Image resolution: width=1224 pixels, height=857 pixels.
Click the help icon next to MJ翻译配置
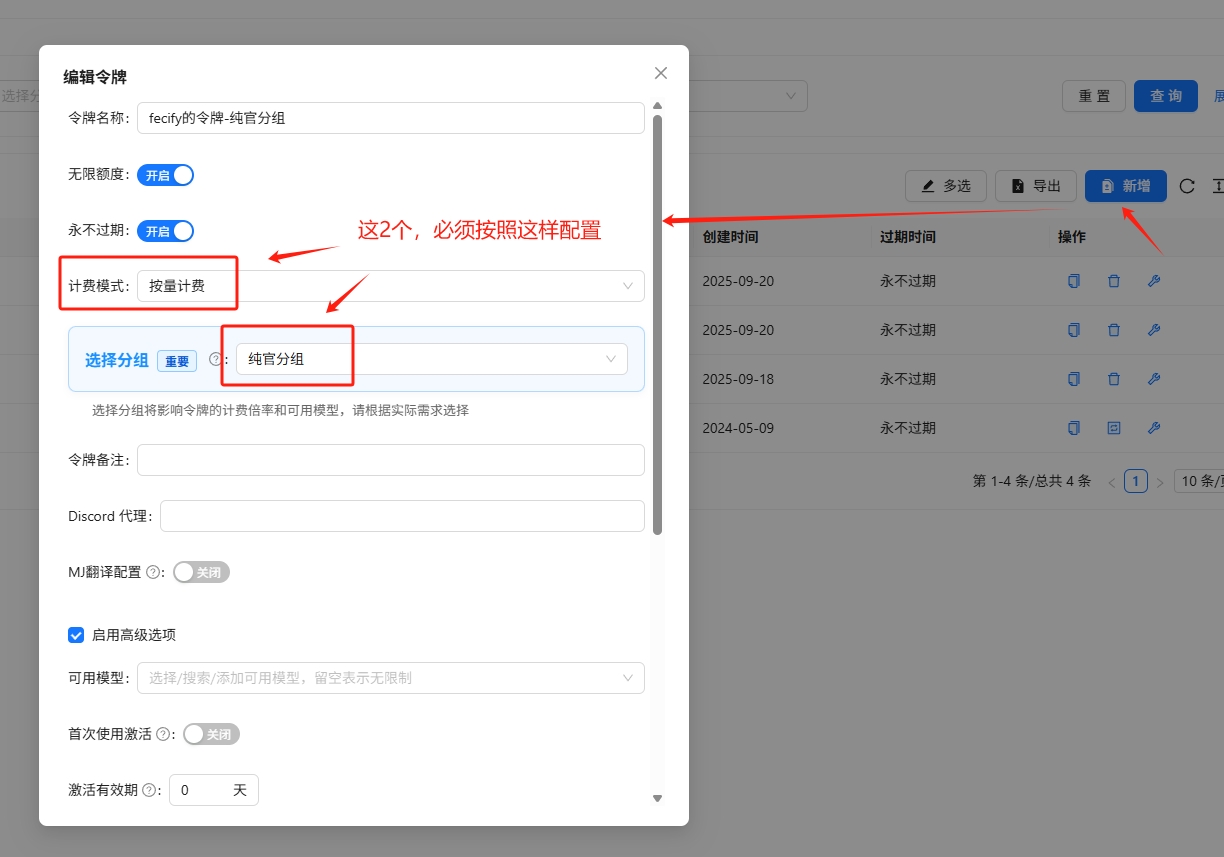click(x=153, y=573)
